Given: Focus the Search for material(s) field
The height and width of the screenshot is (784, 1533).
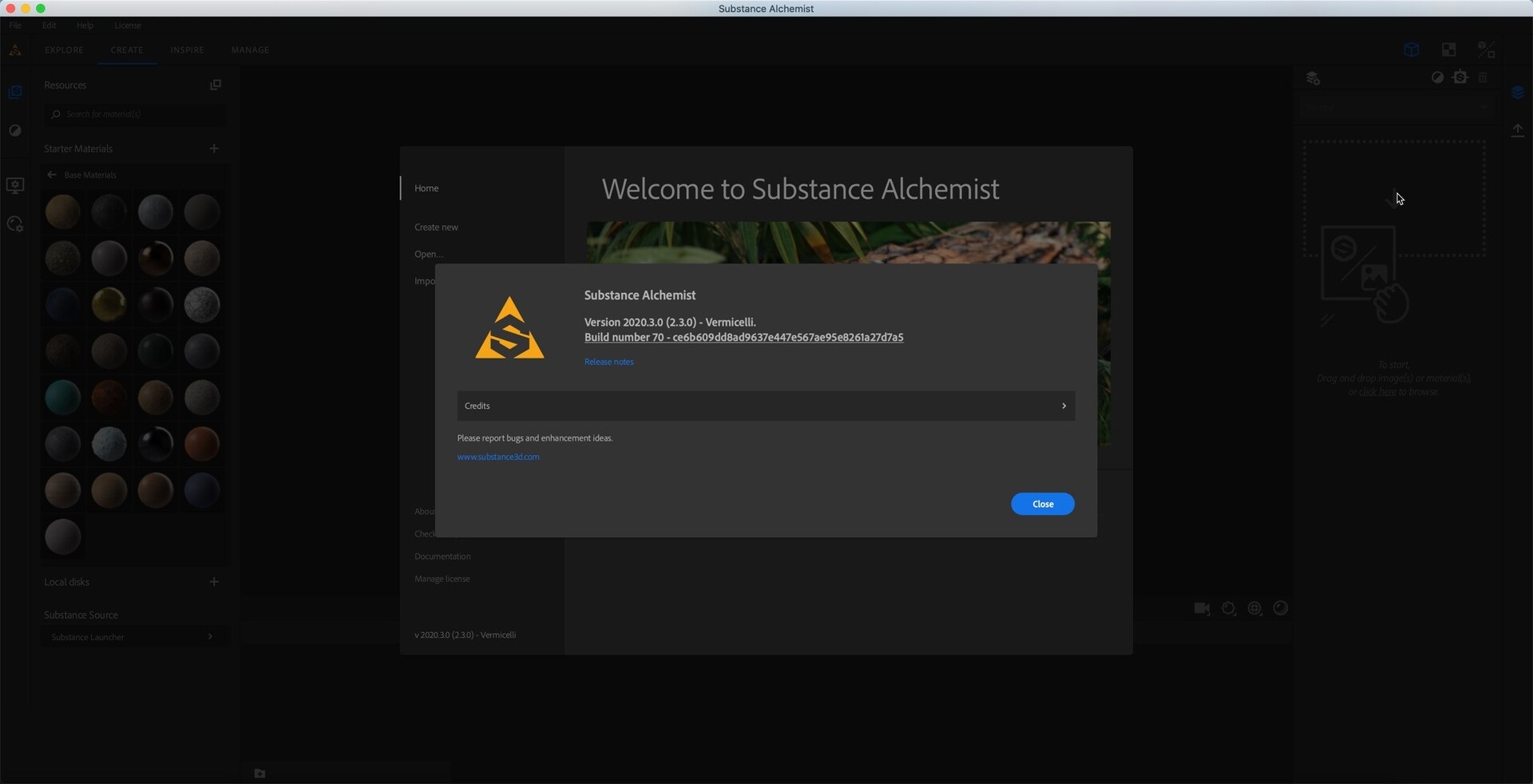Looking at the screenshot, I should tap(134, 114).
